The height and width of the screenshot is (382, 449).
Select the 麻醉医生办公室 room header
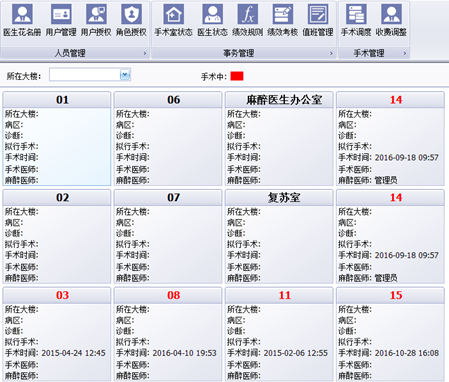(279, 100)
